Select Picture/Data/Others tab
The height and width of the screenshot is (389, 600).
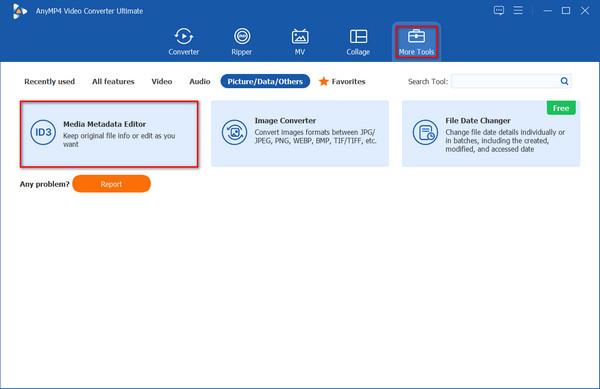click(265, 81)
